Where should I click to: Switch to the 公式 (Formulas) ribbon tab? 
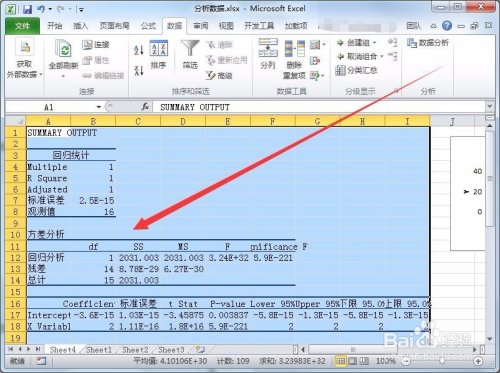point(148,26)
